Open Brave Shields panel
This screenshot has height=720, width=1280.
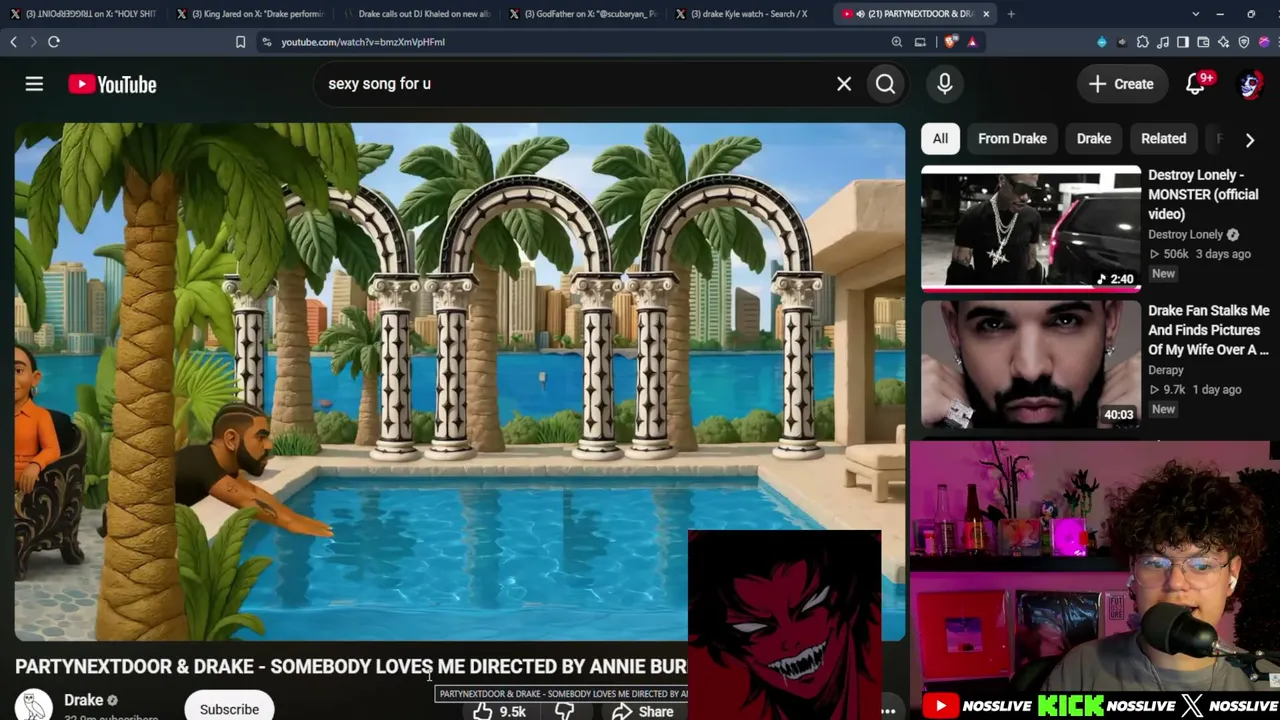950,42
